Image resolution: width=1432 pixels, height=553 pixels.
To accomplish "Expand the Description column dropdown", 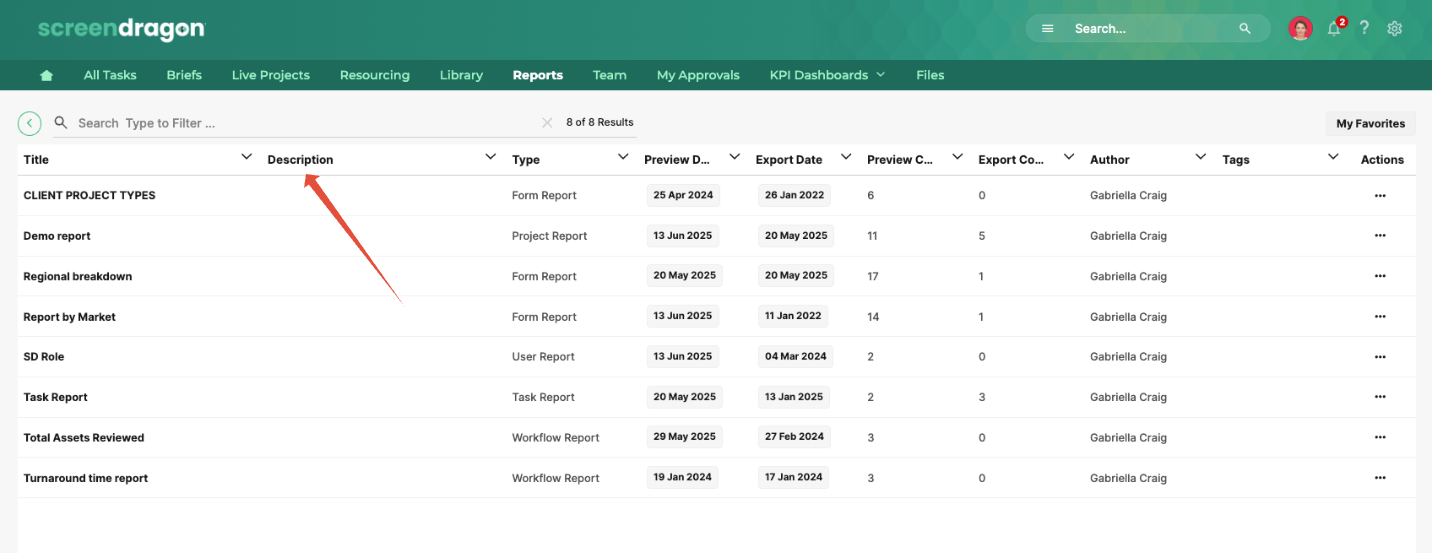I will tap(490, 157).
